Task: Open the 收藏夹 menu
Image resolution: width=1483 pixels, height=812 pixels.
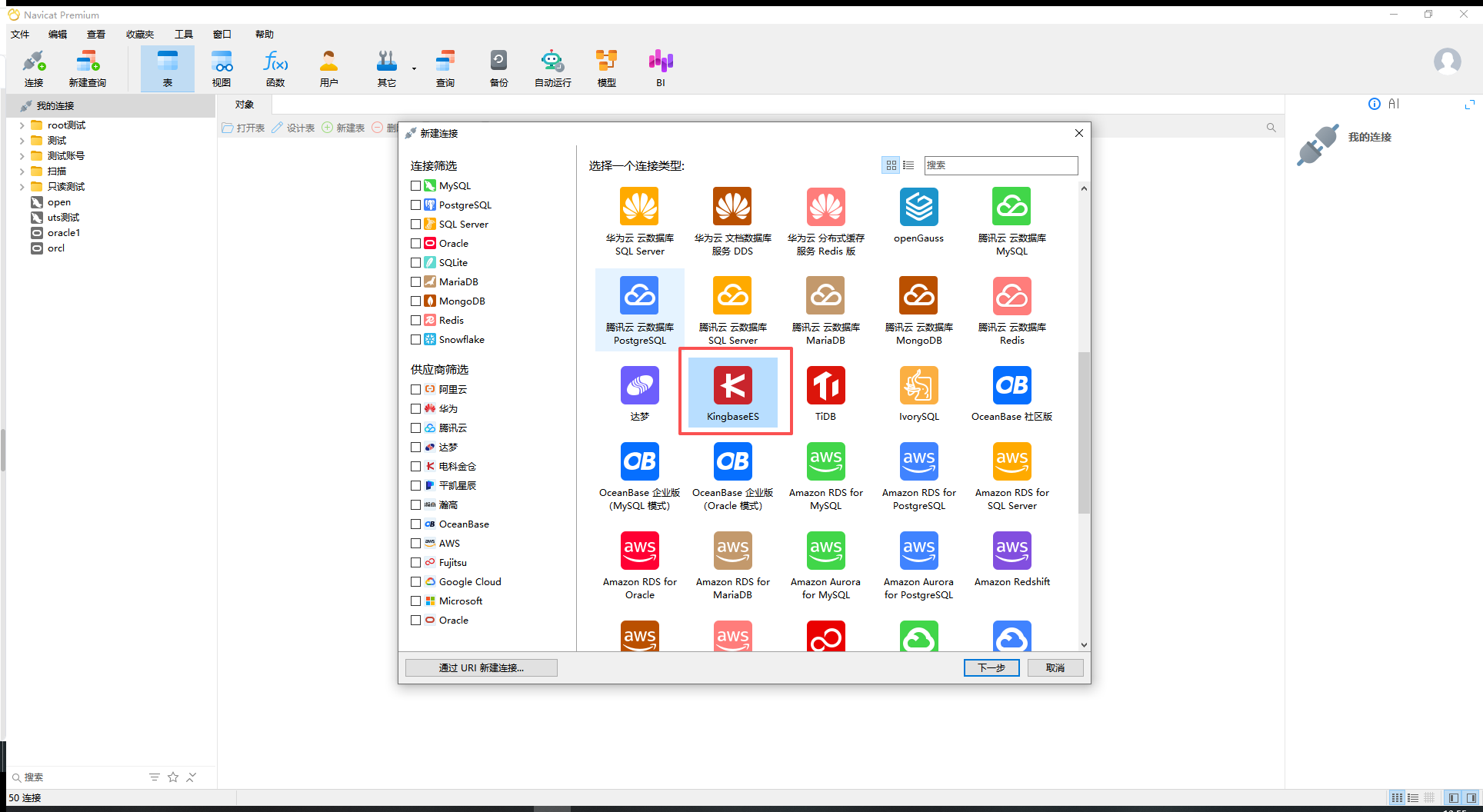Action: point(140,34)
